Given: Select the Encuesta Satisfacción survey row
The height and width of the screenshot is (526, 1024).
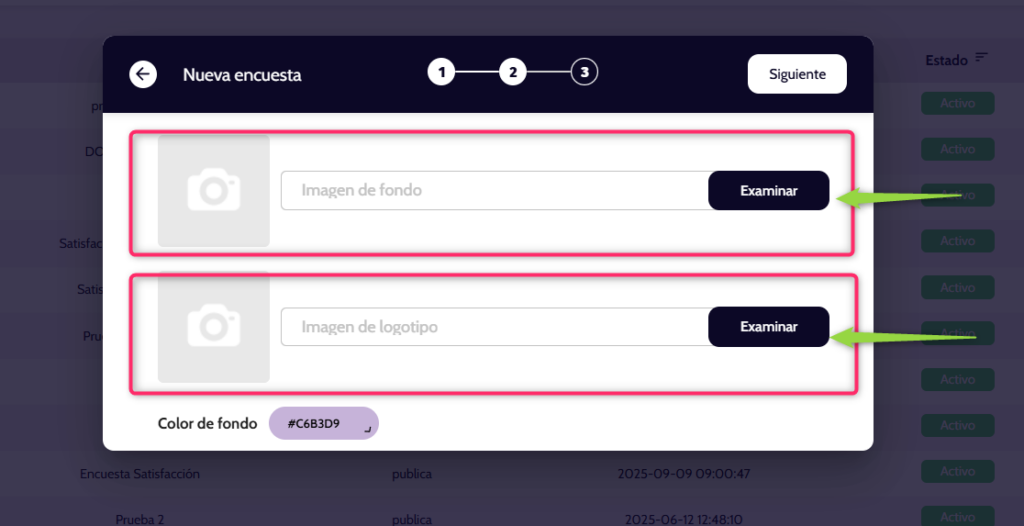Looking at the screenshot, I should tap(140, 473).
